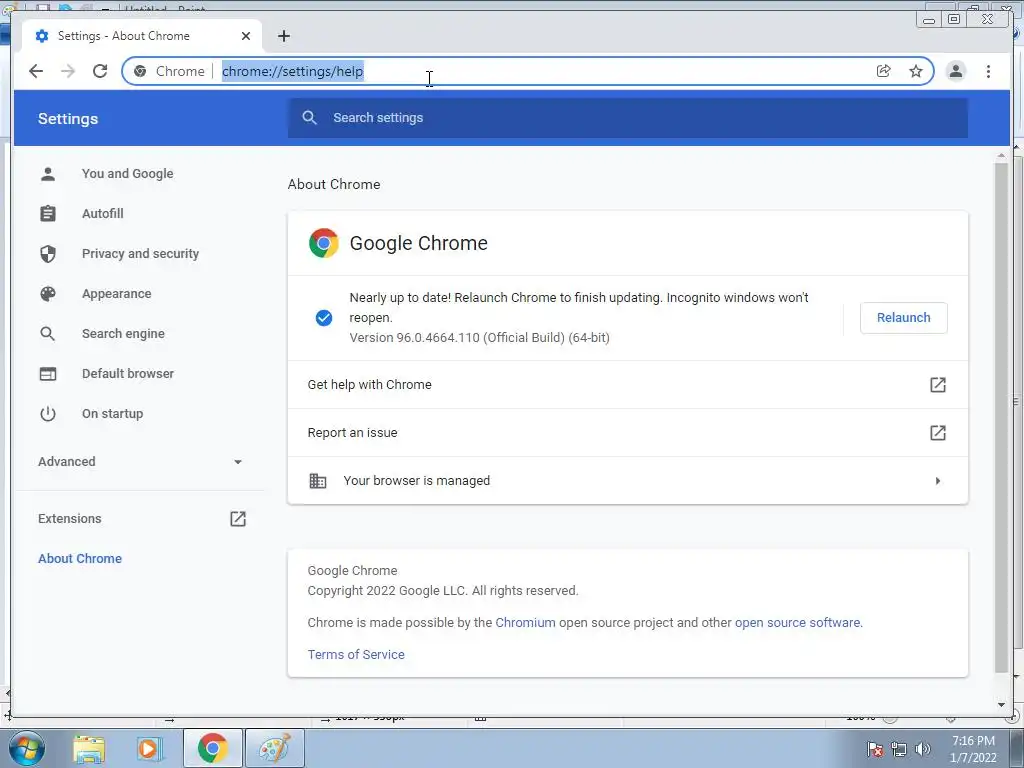Expand Your browser is managed arrow

937,481
